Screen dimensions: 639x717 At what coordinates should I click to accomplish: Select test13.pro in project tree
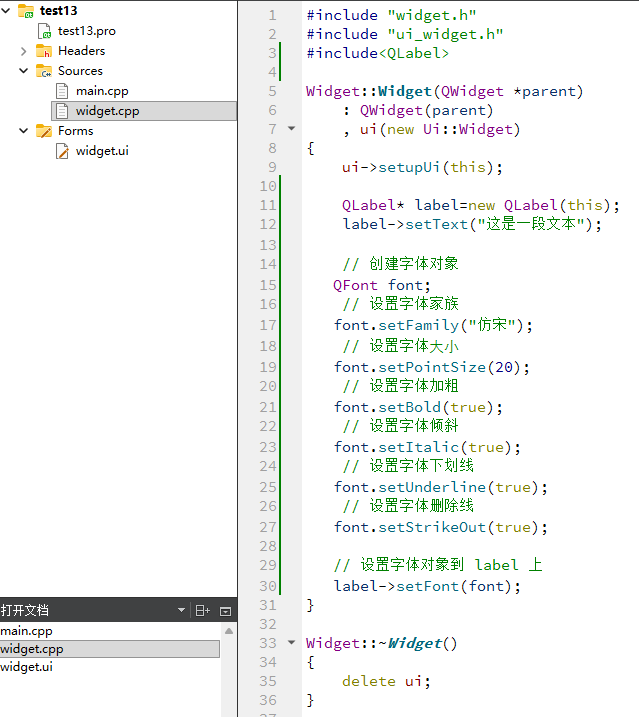pos(86,31)
